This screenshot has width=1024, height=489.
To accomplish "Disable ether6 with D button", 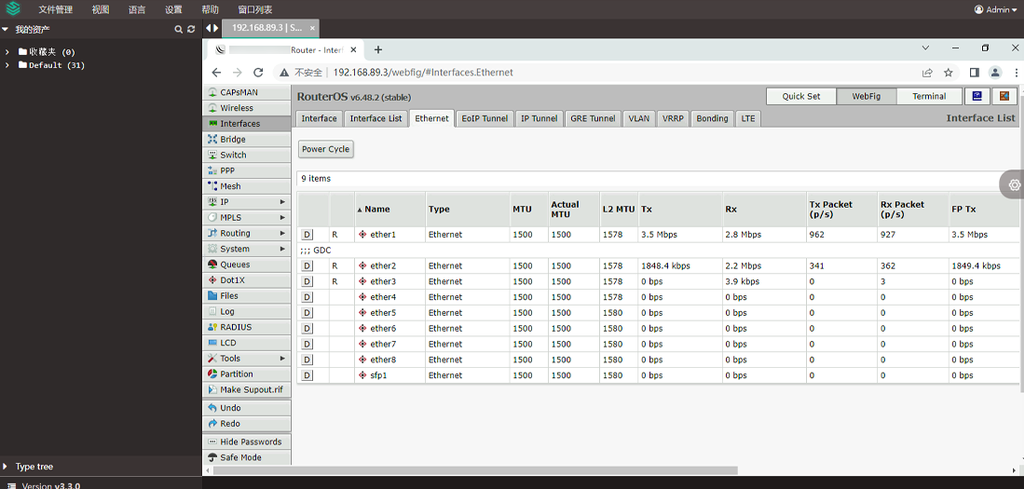I will click(x=307, y=328).
